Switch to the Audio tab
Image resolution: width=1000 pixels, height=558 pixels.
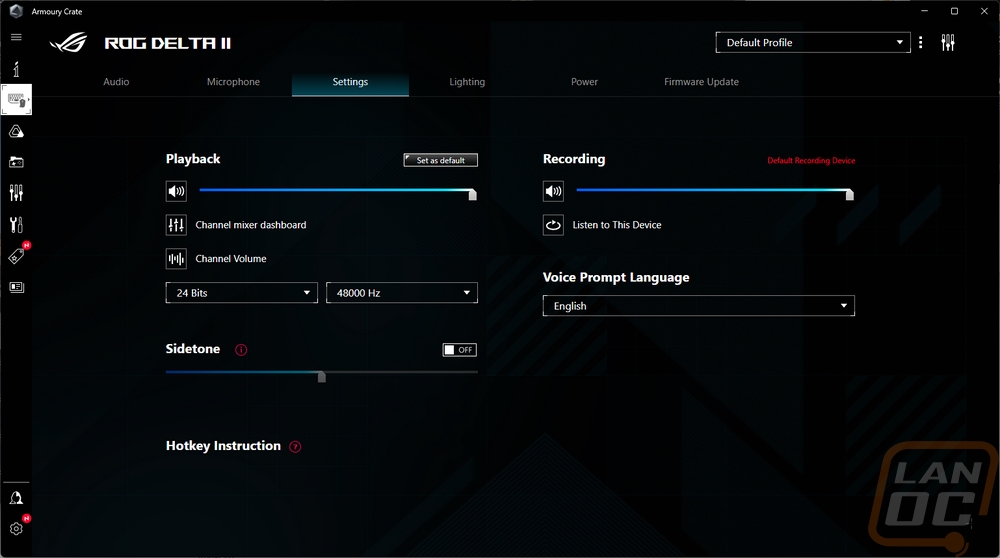(x=116, y=82)
